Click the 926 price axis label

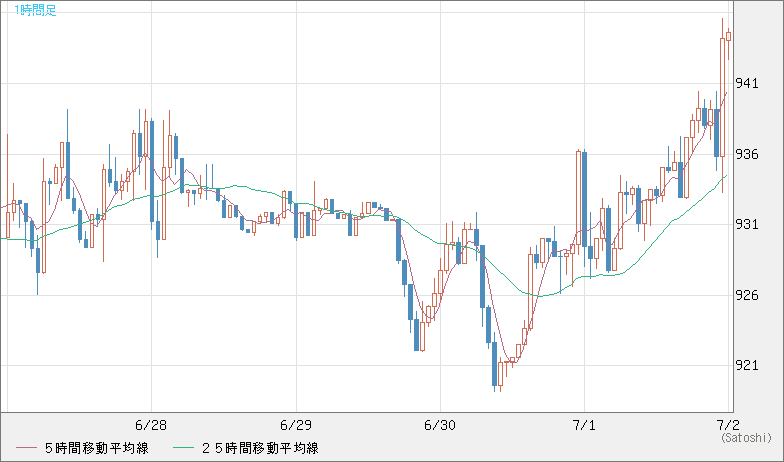(x=747, y=296)
